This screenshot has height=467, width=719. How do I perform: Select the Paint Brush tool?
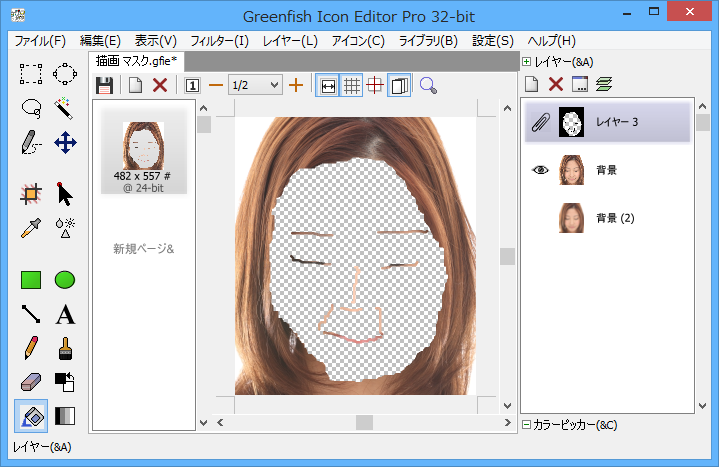[65, 348]
